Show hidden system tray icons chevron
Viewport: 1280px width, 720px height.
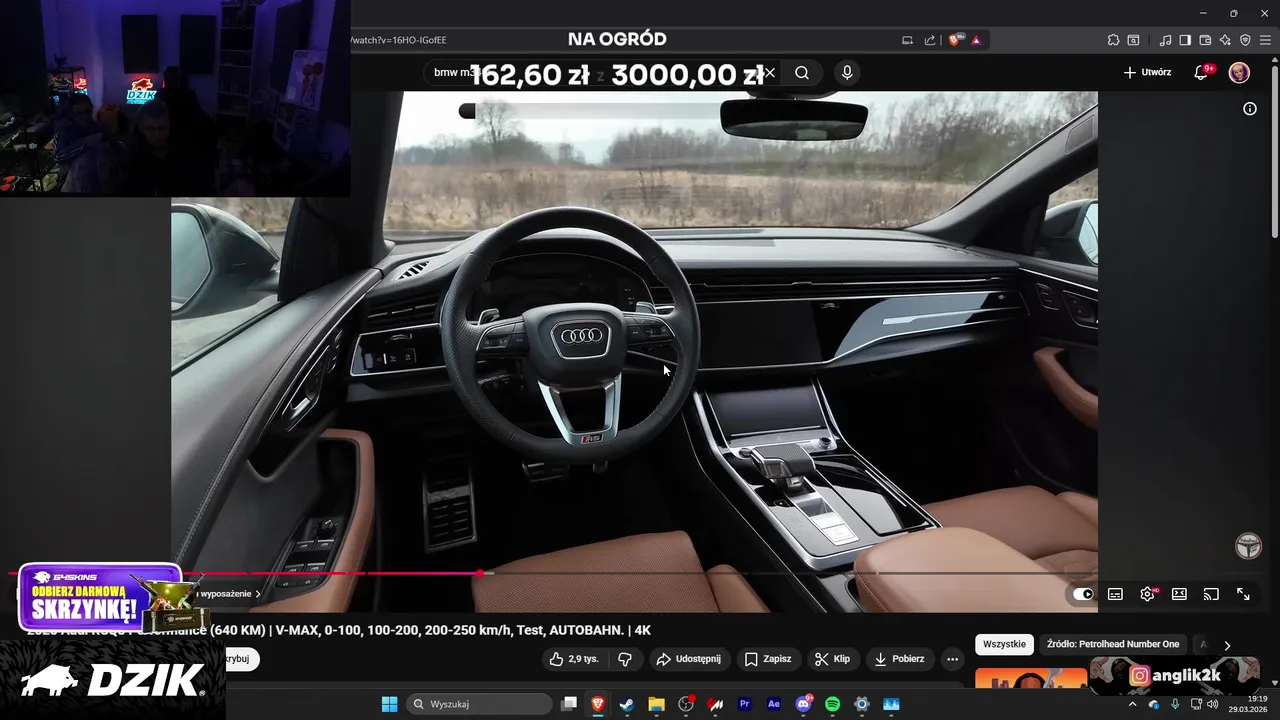pyautogui.click(x=1132, y=704)
